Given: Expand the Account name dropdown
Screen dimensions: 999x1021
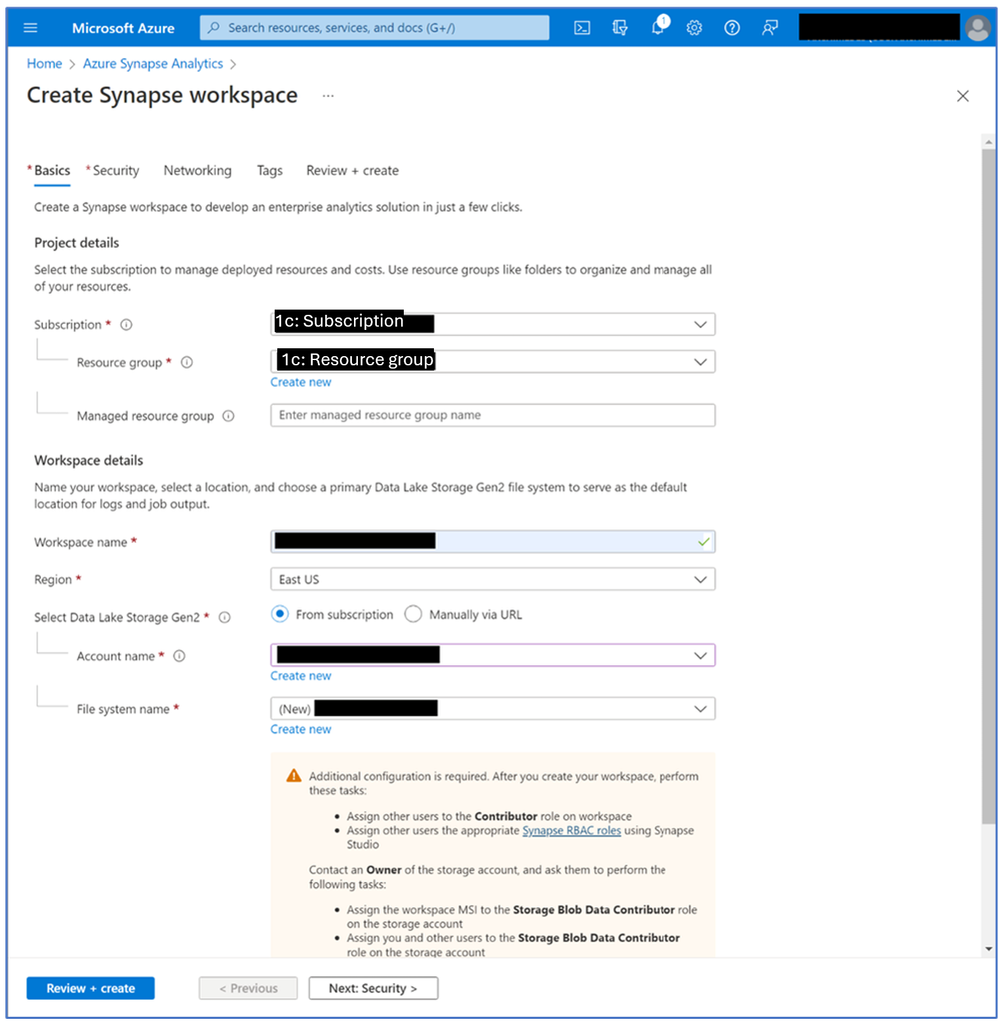Looking at the screenshot, I should [x=492, y=655].
